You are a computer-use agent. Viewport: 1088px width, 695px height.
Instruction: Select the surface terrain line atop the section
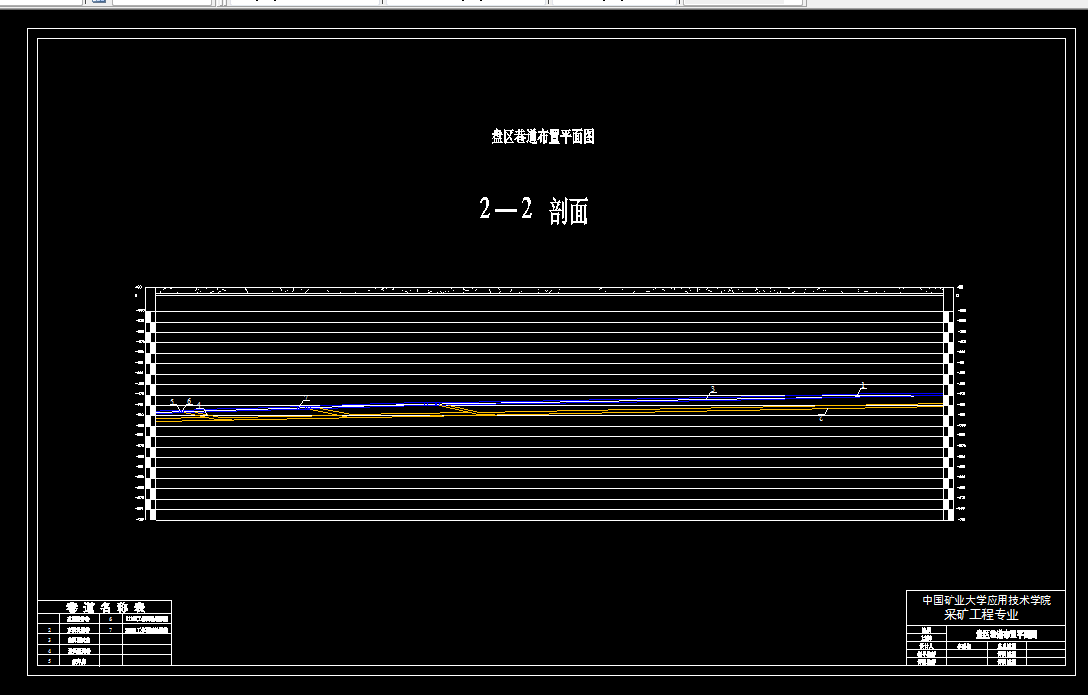pos(549,291)
